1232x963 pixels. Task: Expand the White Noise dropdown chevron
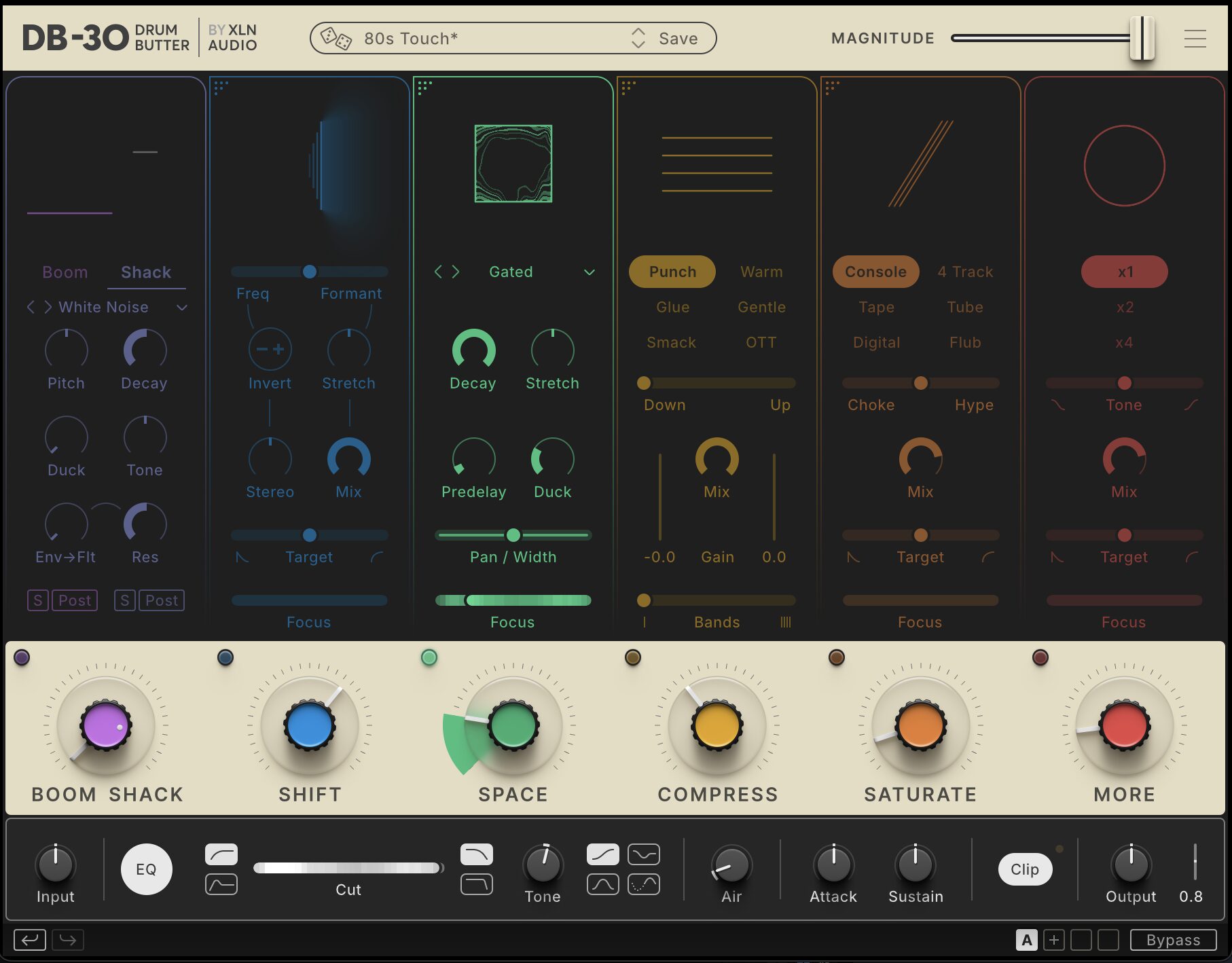pos(182,308)
